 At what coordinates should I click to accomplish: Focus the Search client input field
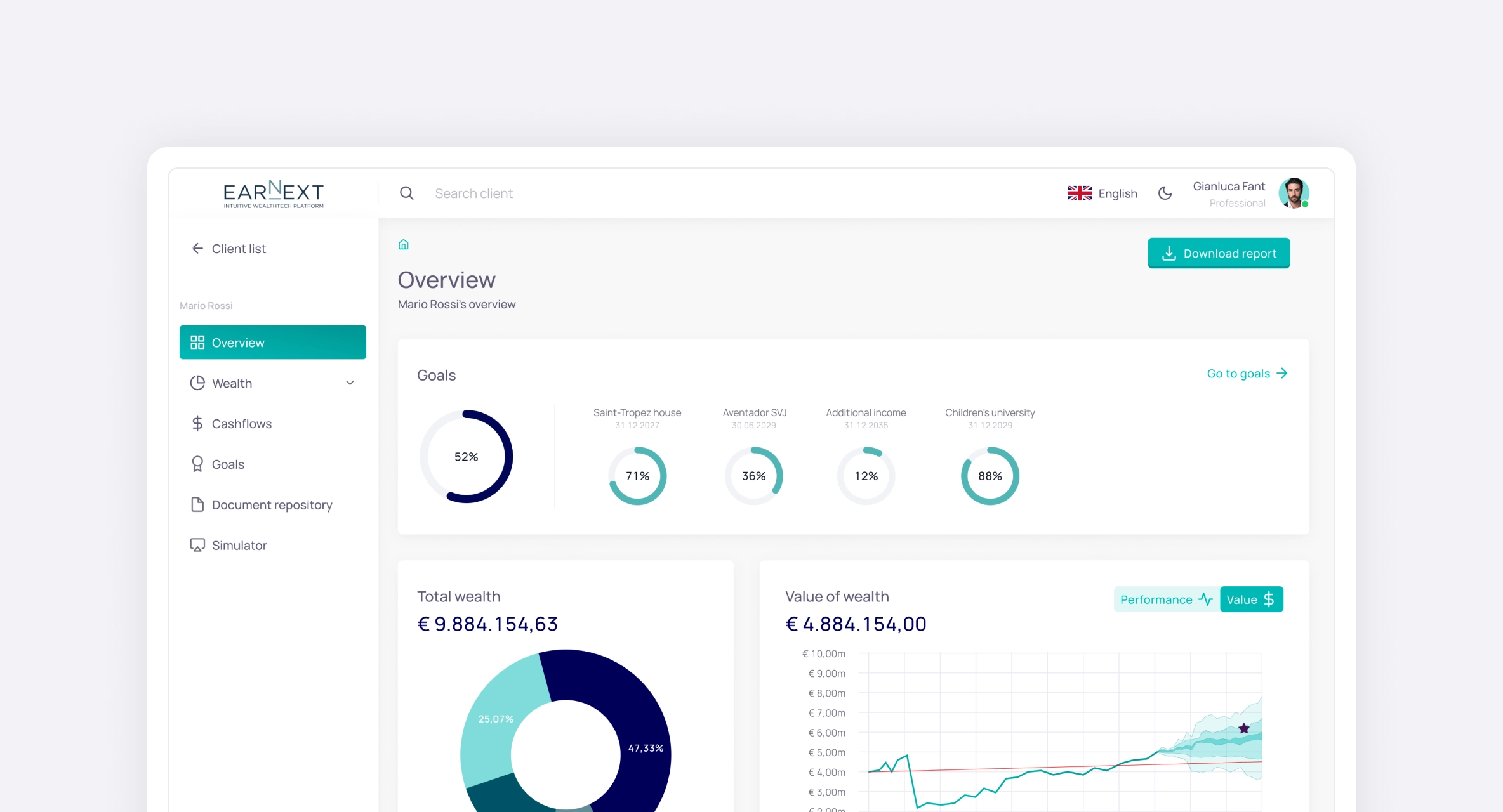coord(473,193)
